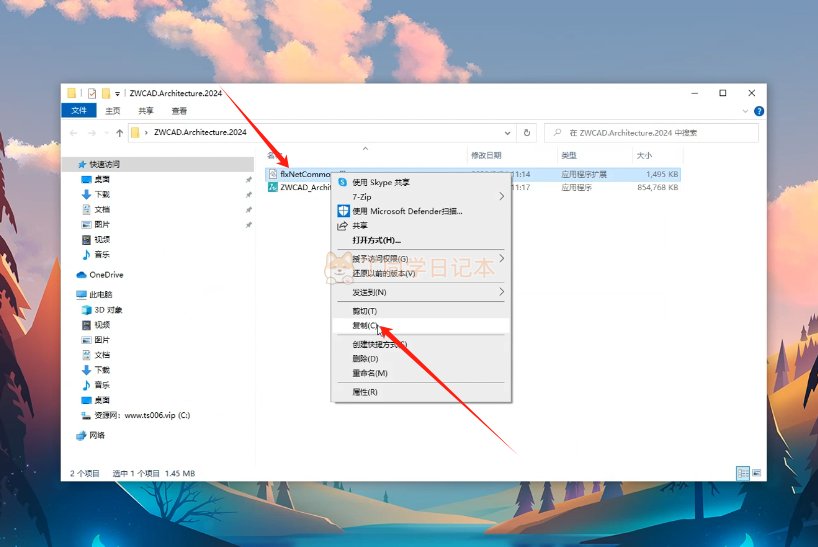Click the Quick access star icon

(81, 164)
